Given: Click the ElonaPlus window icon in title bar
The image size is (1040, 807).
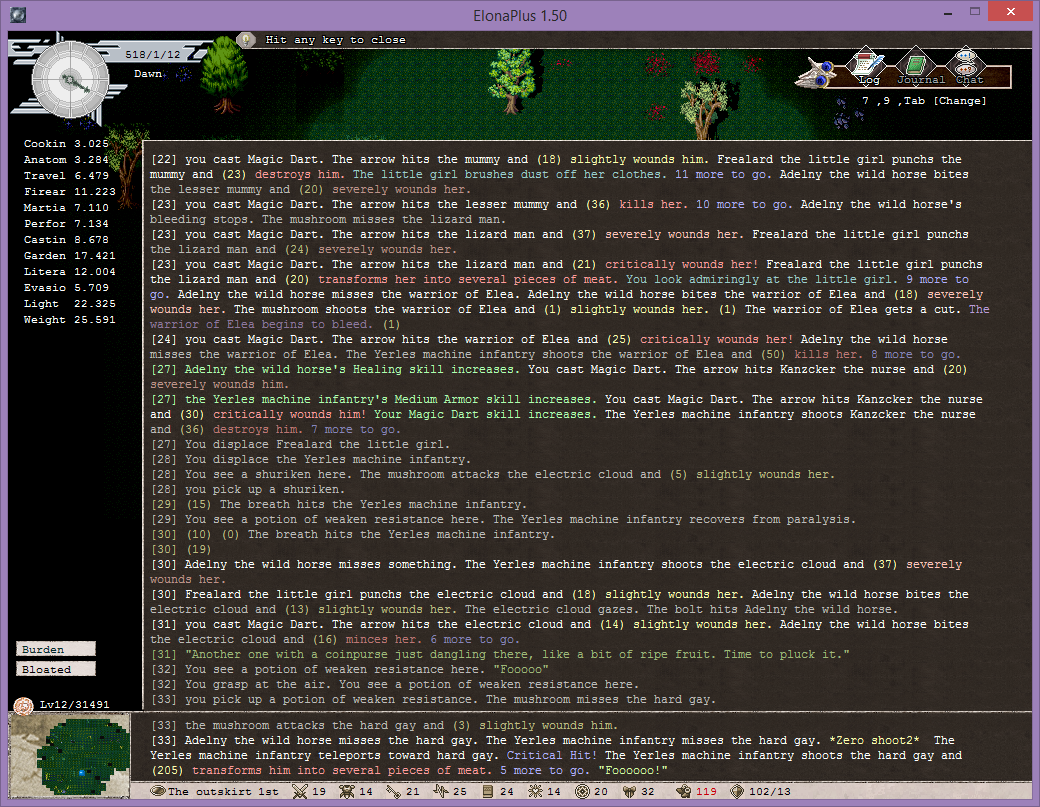Looking at the screenshot, I should (x=19, y=15).
